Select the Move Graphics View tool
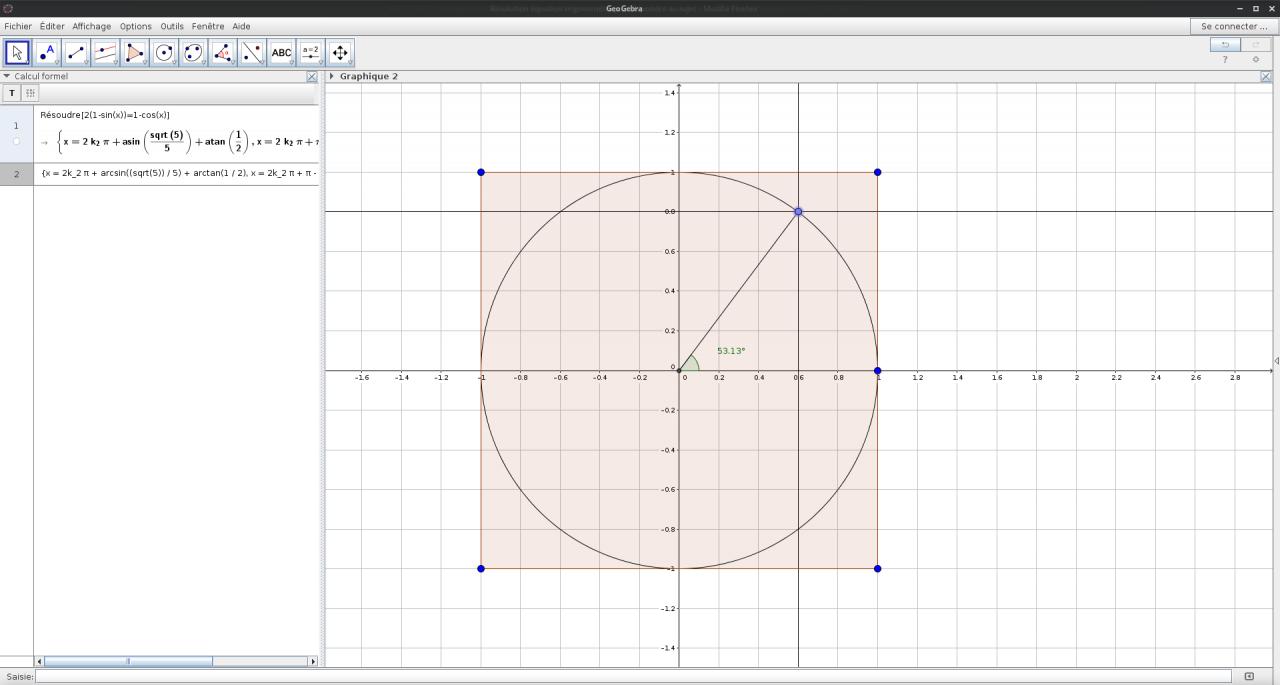 pyautogui.click(x=340, y=53)
